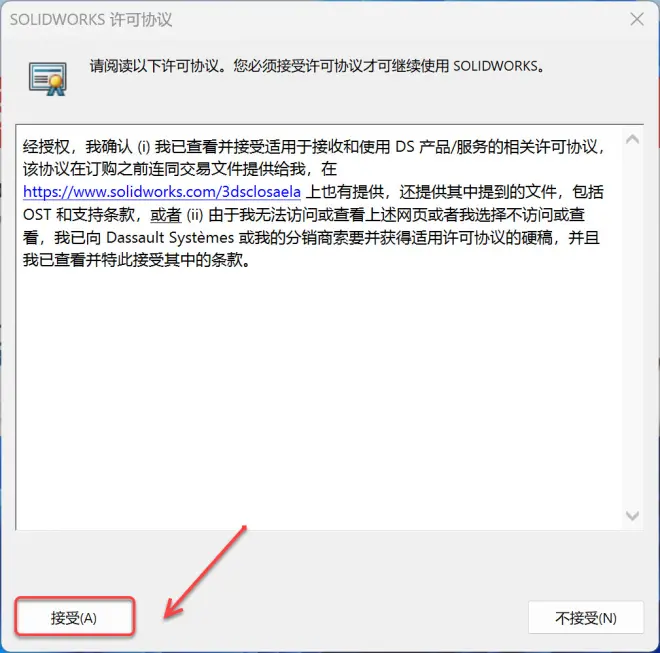Decline with the 不接受(N) button
Image resolution: width=660 pixels, height=653 pixels.
click(585, 618)
